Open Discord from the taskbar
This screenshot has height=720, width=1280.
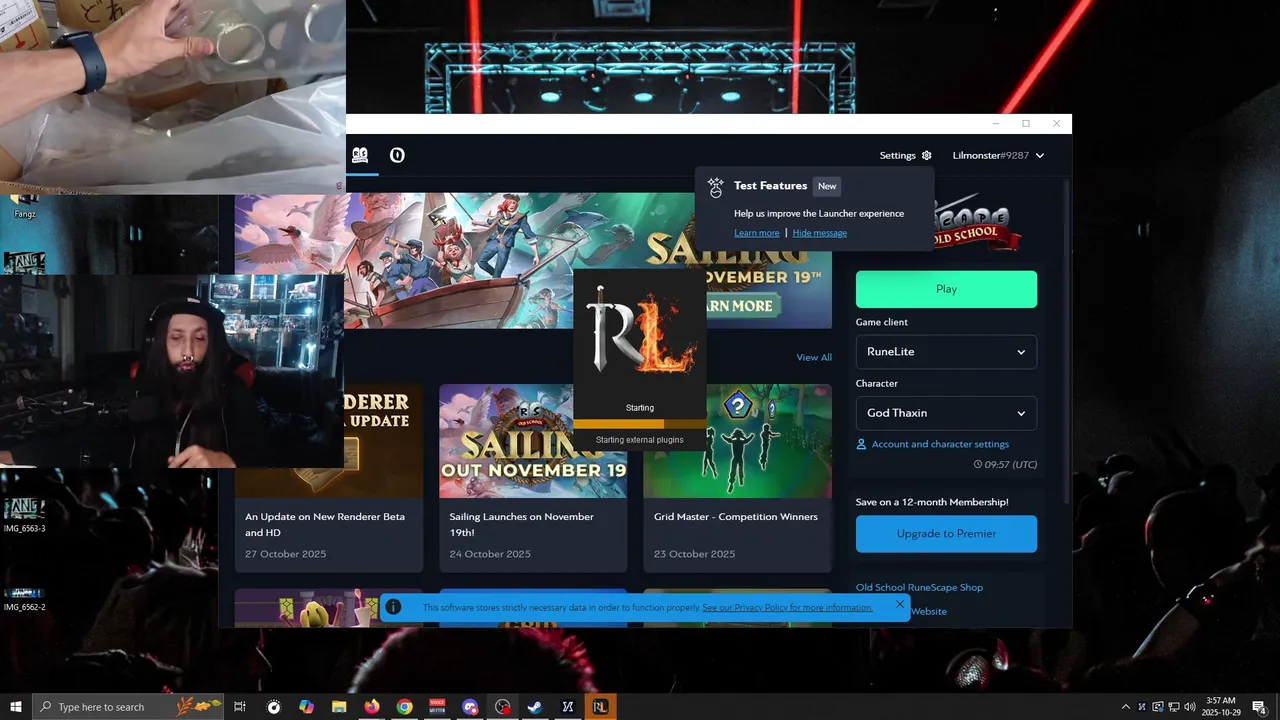470,707
